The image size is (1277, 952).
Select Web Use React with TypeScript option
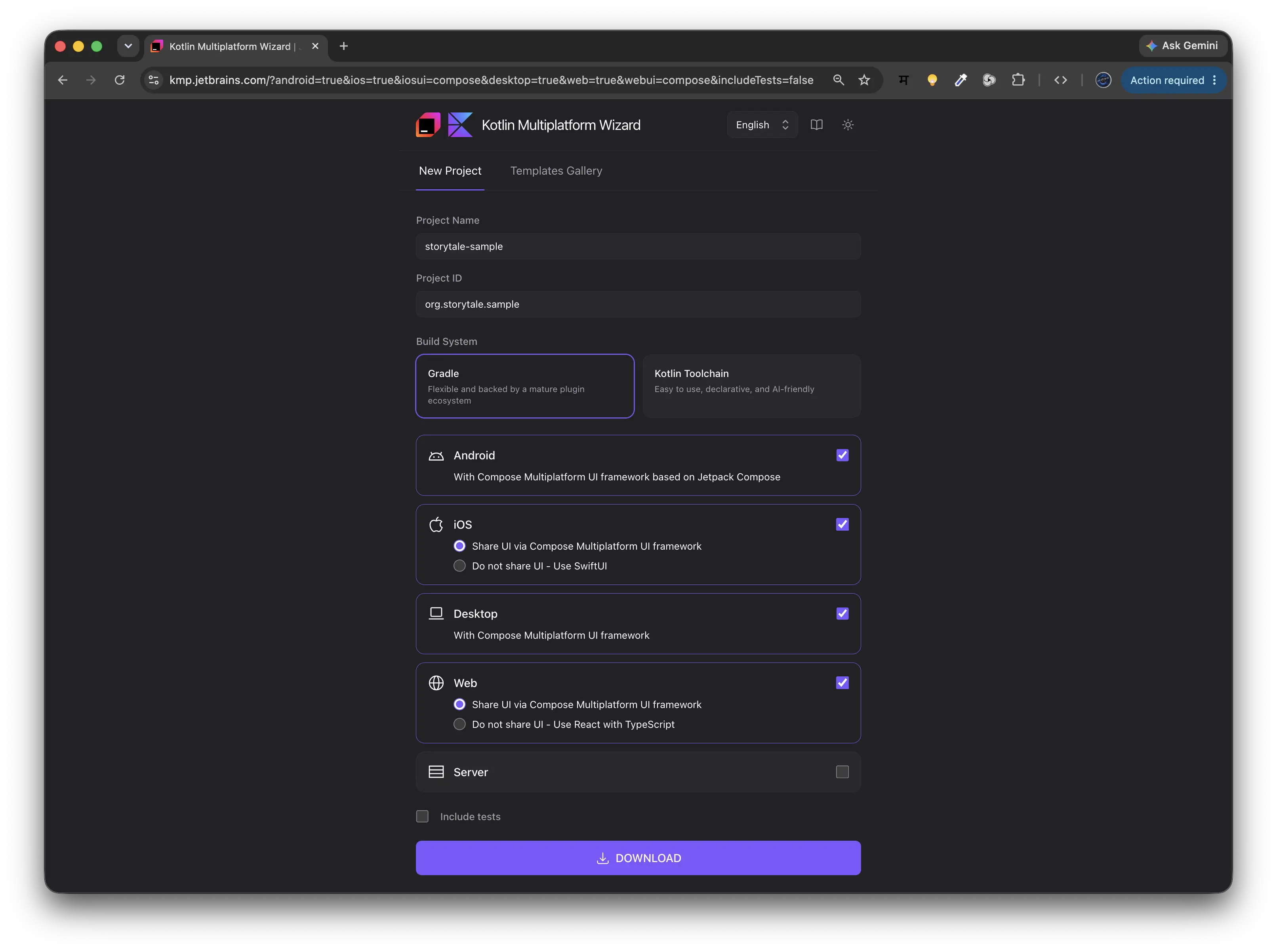pyautogui.click(x=459, y=724)
